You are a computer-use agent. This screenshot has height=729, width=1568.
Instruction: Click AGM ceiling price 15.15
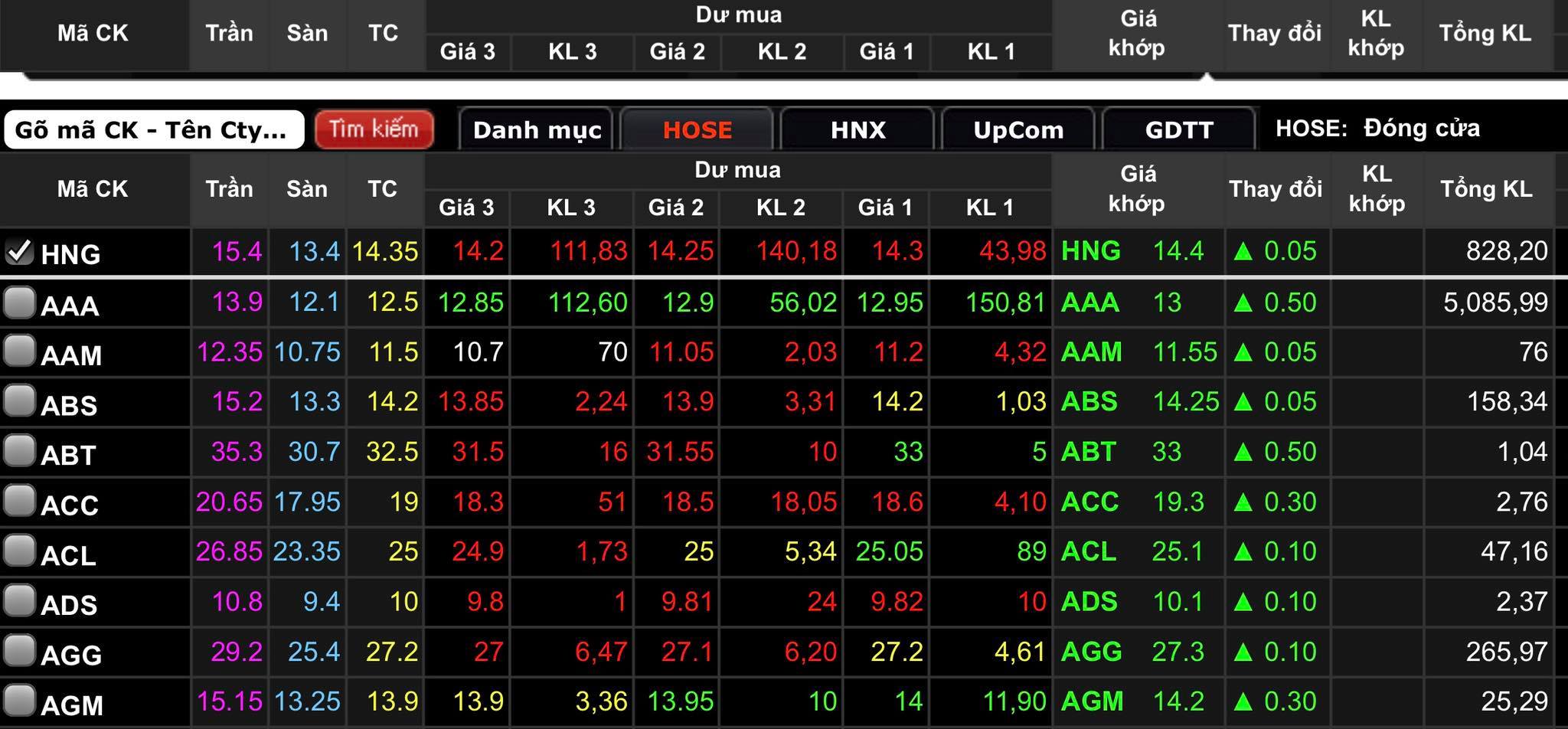pos(230,701)
